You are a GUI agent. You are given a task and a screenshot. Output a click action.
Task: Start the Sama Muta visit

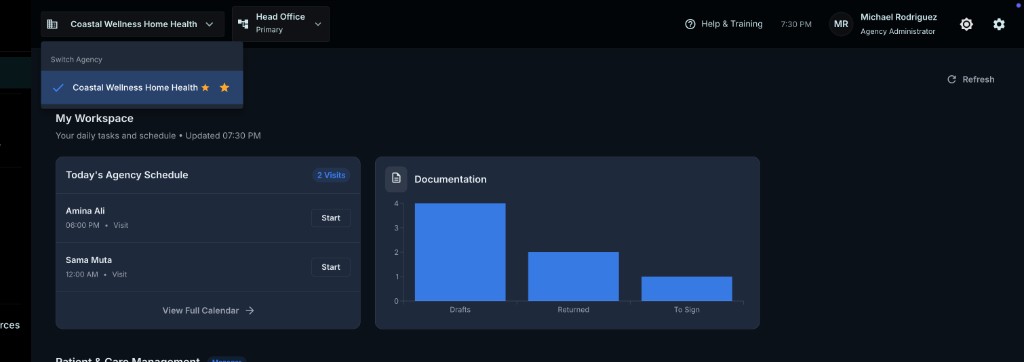[330, 267]
